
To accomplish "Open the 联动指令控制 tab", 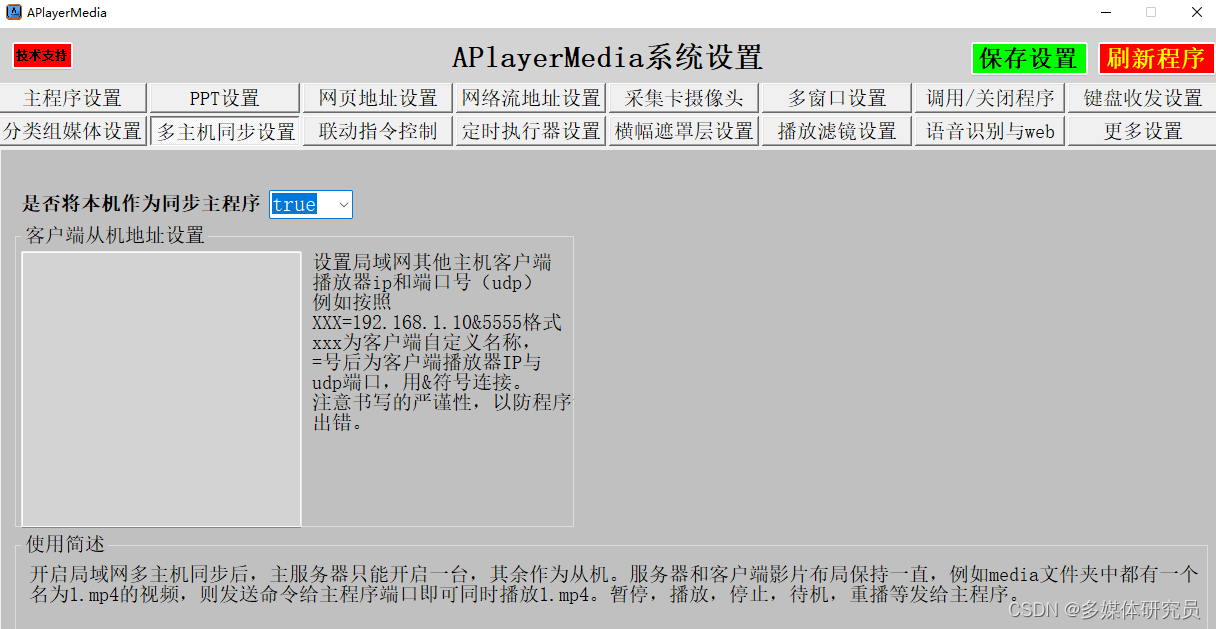I will pos(378,131).
